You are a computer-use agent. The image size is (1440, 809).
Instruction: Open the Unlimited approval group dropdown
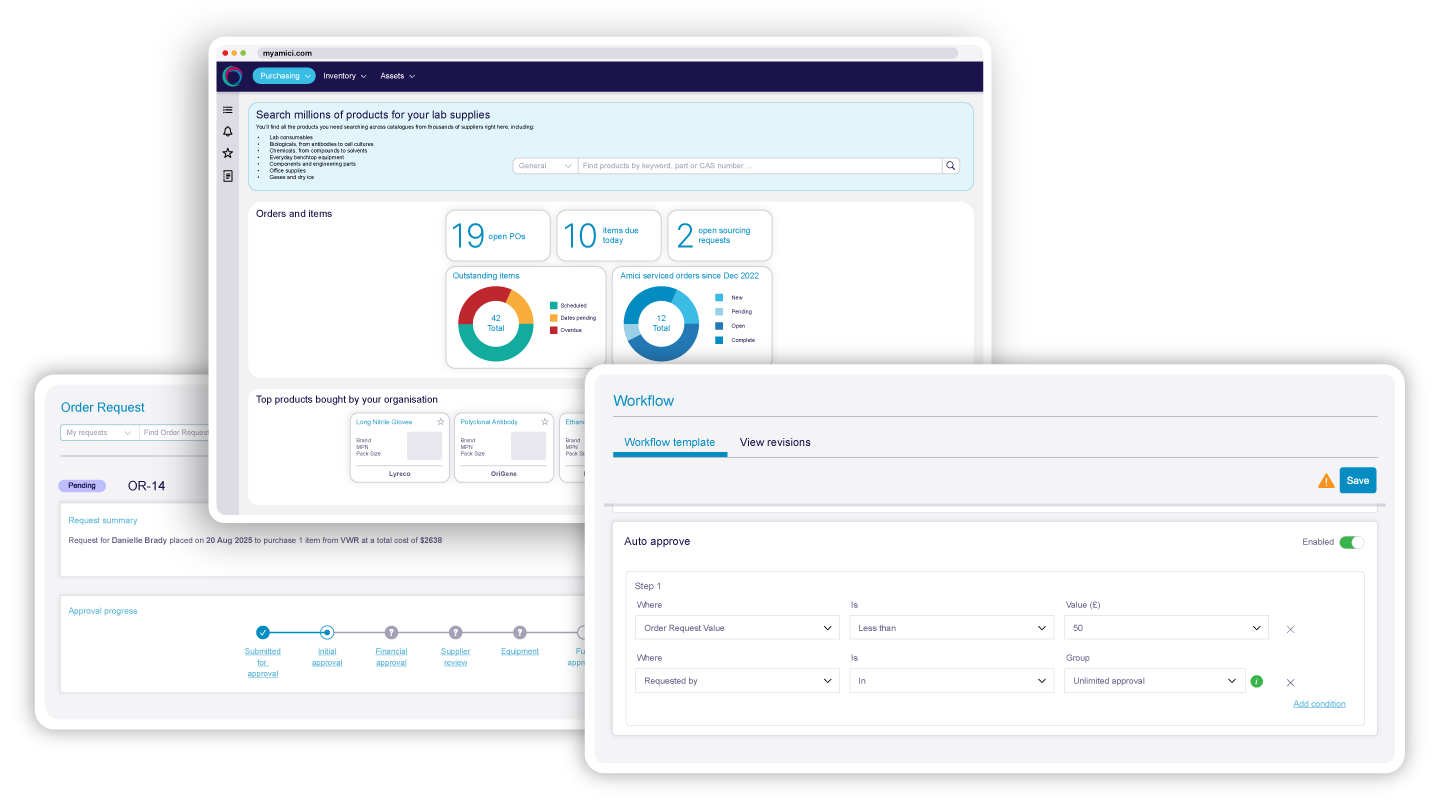(1155, 681)
